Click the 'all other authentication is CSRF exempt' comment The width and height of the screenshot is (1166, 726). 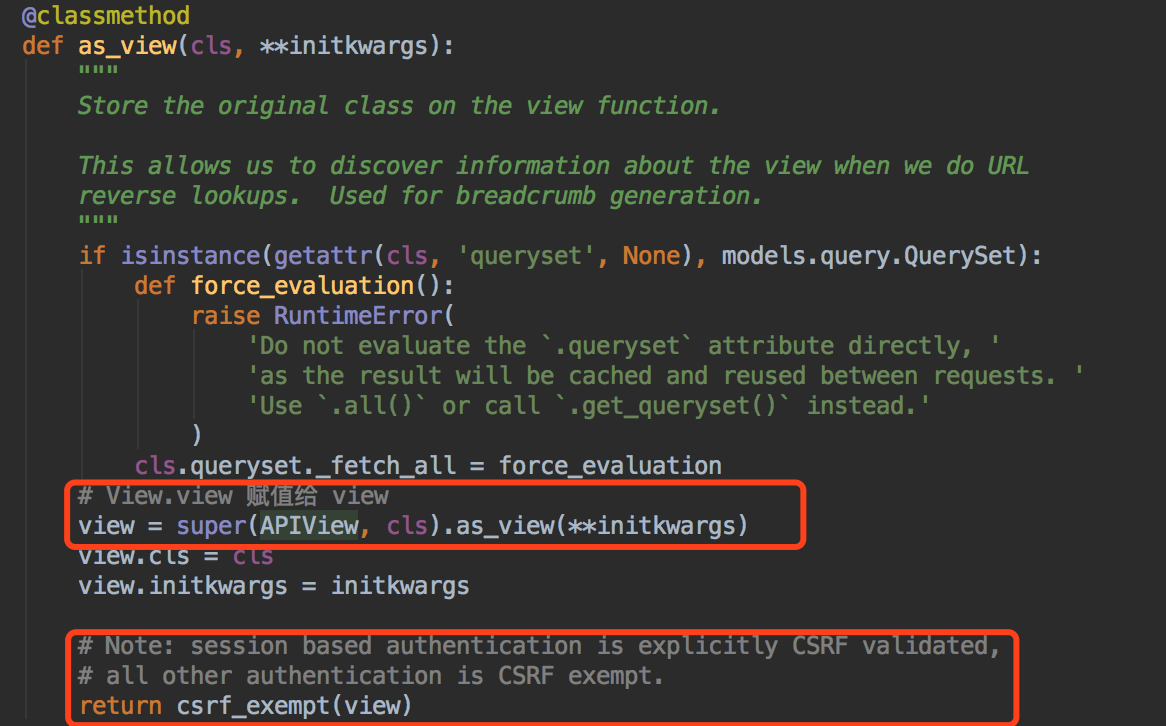pos(385,676)
